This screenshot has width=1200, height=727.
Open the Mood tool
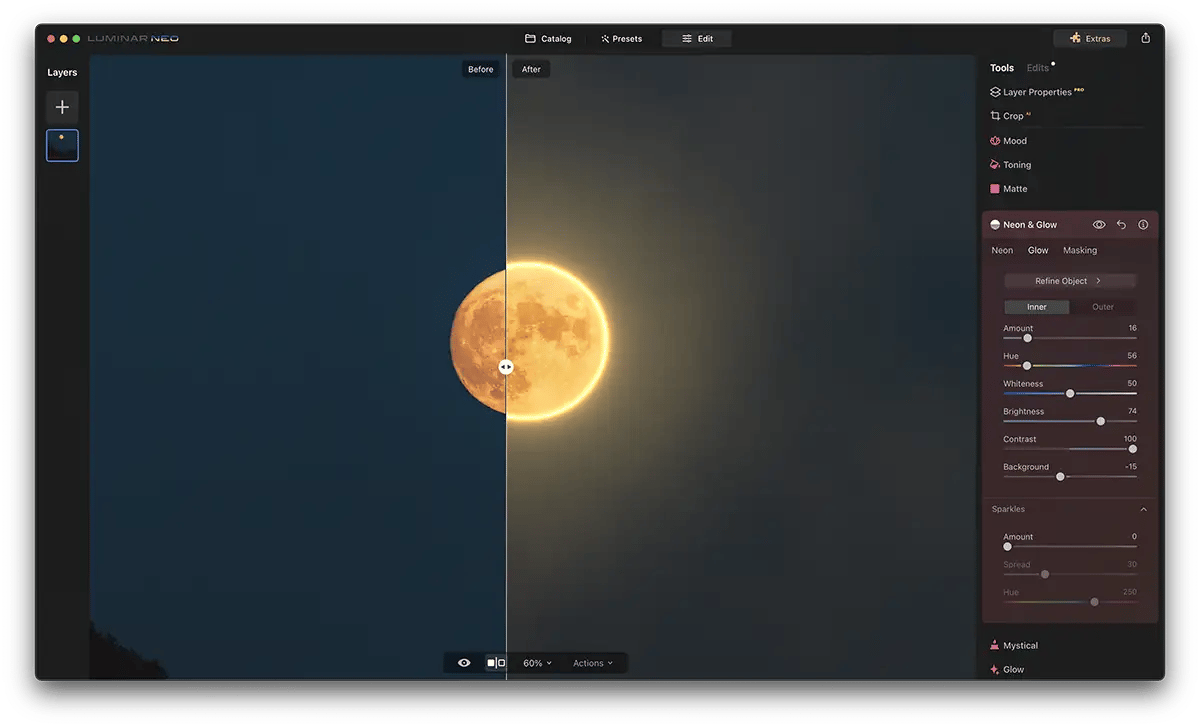click(x=1008, y=141)
